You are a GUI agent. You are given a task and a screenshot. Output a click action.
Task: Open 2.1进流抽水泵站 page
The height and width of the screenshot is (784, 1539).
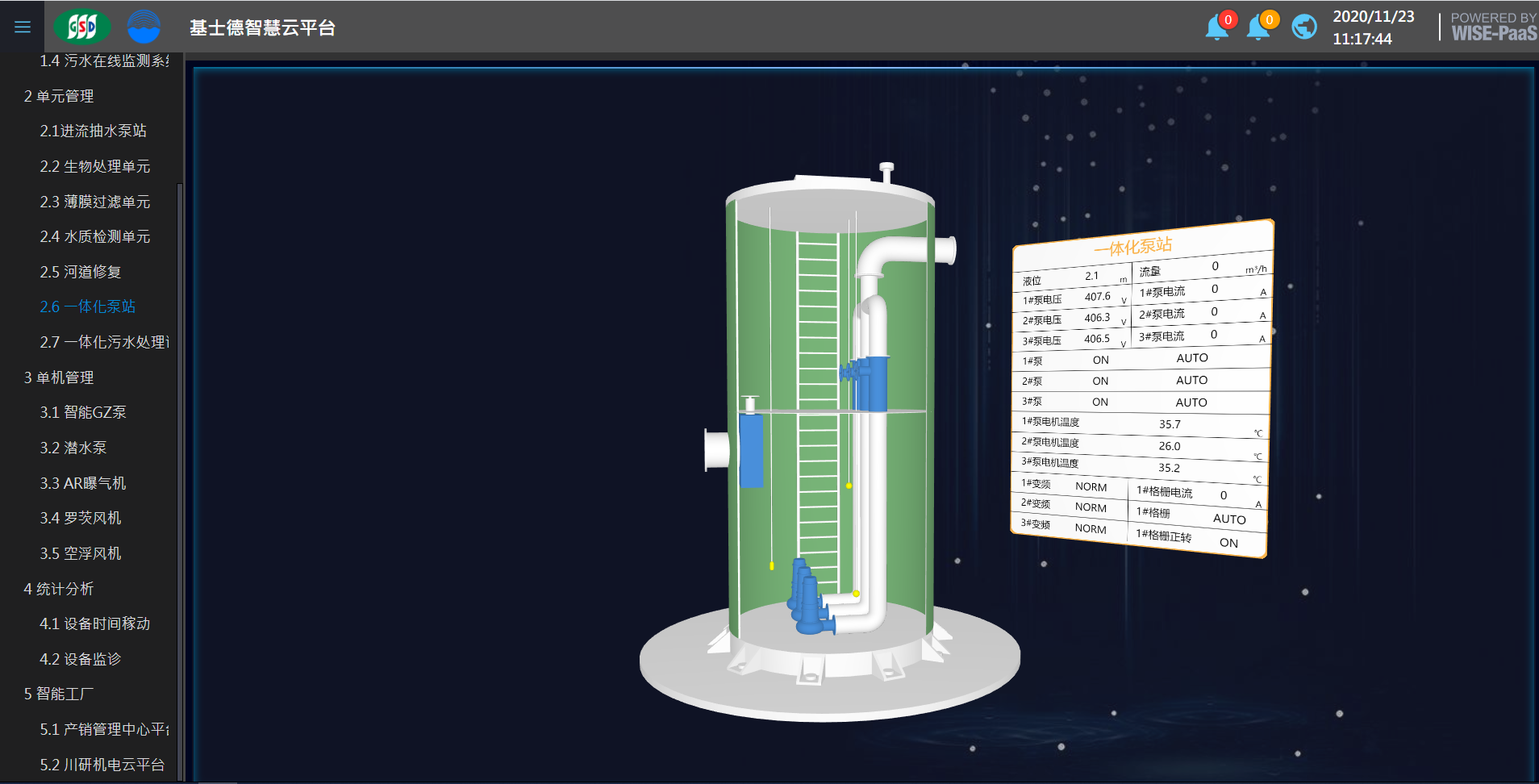[94, 131]
